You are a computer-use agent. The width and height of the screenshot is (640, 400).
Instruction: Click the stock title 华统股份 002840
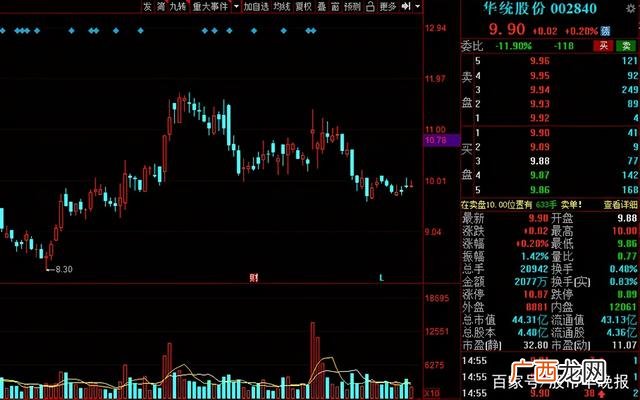tap(540, 8)
